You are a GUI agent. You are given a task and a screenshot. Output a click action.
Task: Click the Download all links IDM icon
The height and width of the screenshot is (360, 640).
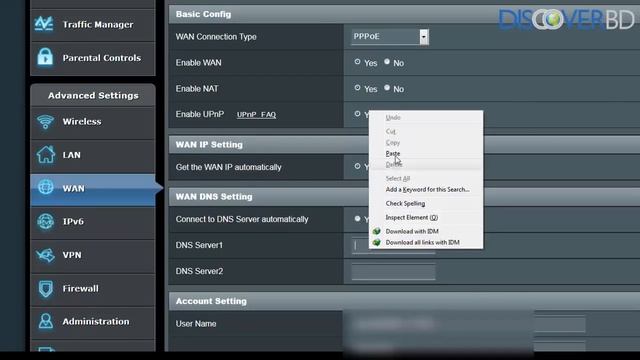click(376, 242)
